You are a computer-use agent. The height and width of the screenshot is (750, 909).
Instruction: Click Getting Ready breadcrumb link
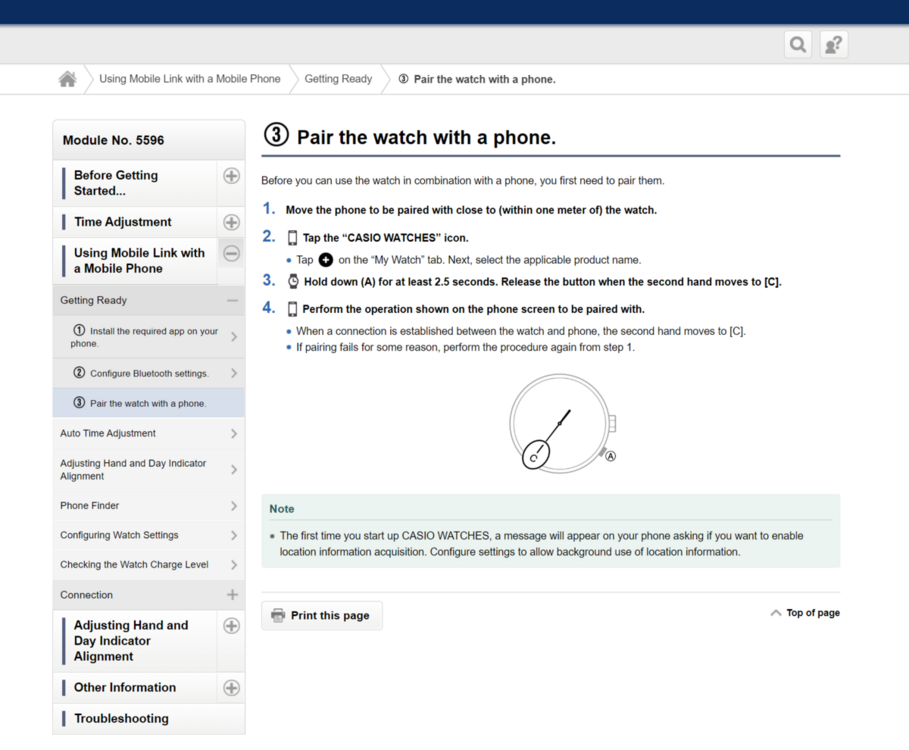coord(338,79)
